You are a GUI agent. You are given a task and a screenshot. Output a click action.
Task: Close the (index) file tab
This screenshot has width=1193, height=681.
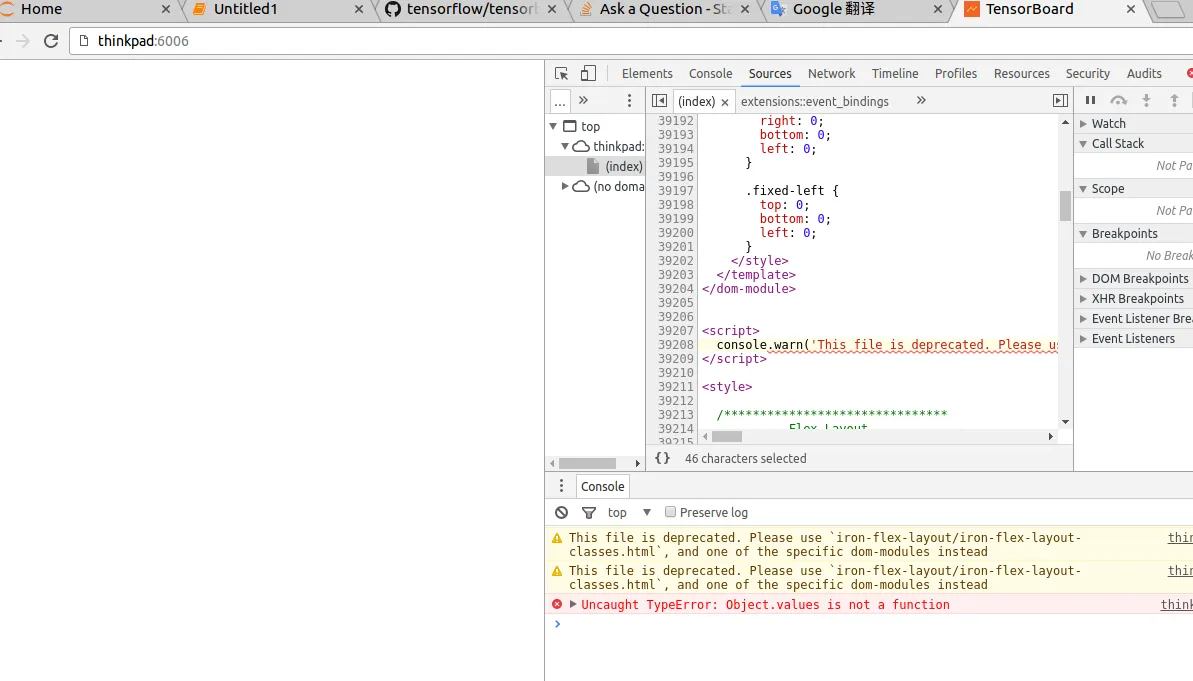point(725,102)
